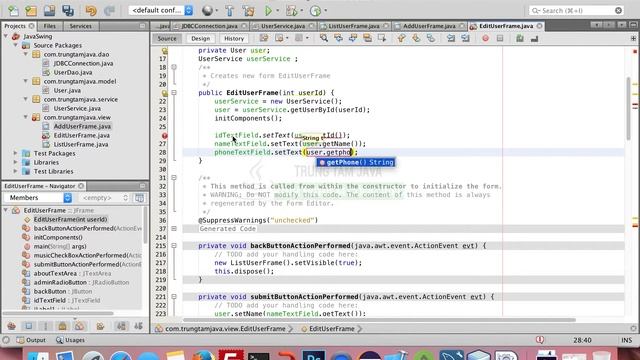Image resolution: width=640 pixels, height=360 pixels.
Task: Open the AddUserFrame.java editor tab
Action: point(429,26)
